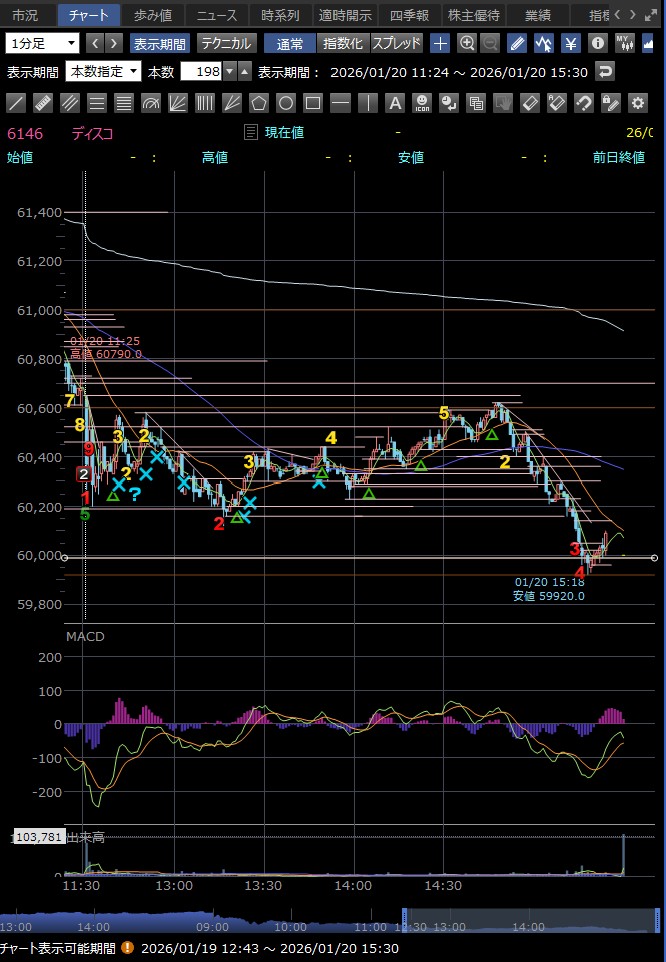Open the 本数指定 display period dropdown

click(103, 72)
